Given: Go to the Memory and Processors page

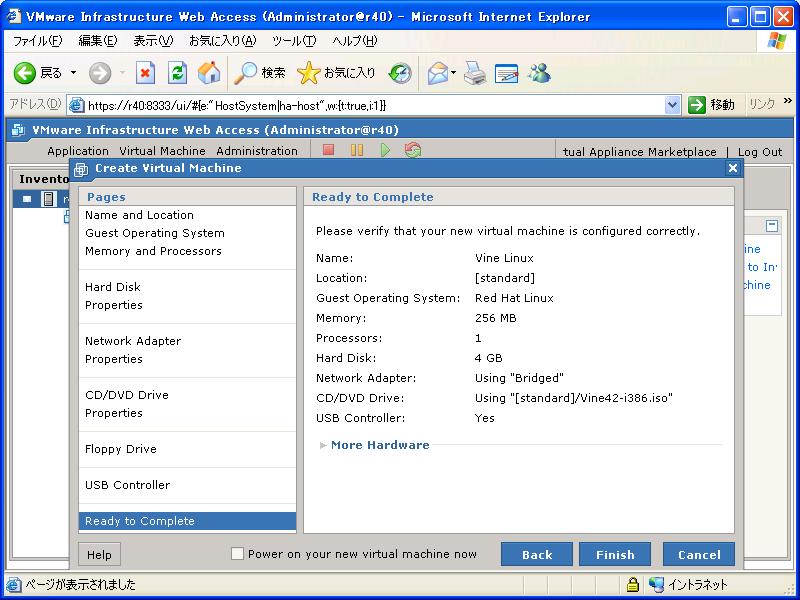Looking at the screenshot, I should 153,251.
